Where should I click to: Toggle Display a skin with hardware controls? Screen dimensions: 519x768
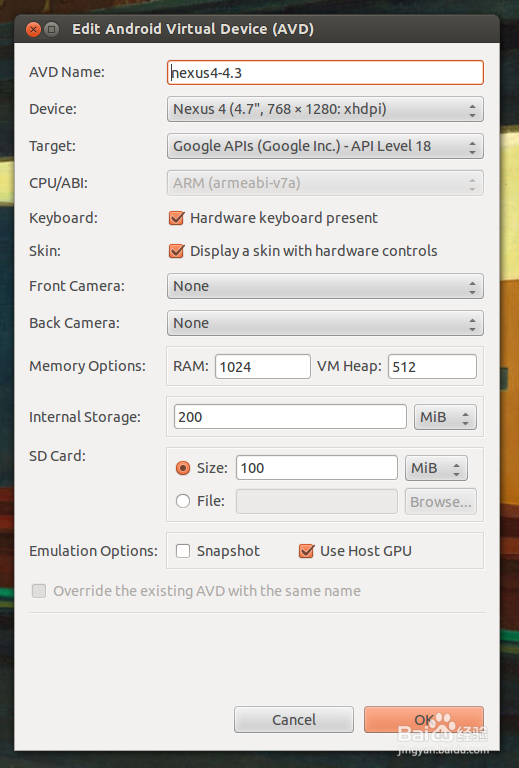176,251
